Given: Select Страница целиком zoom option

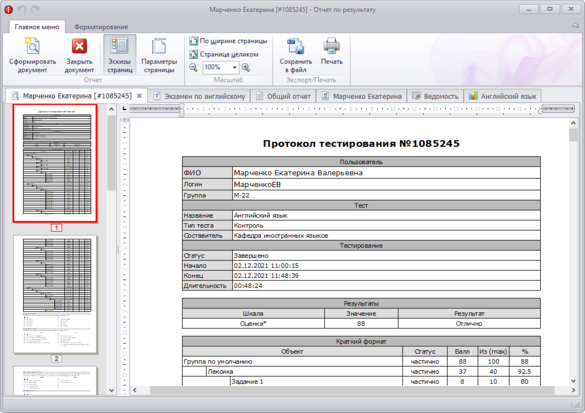Looking at the screenshot, I should (223, 54).
